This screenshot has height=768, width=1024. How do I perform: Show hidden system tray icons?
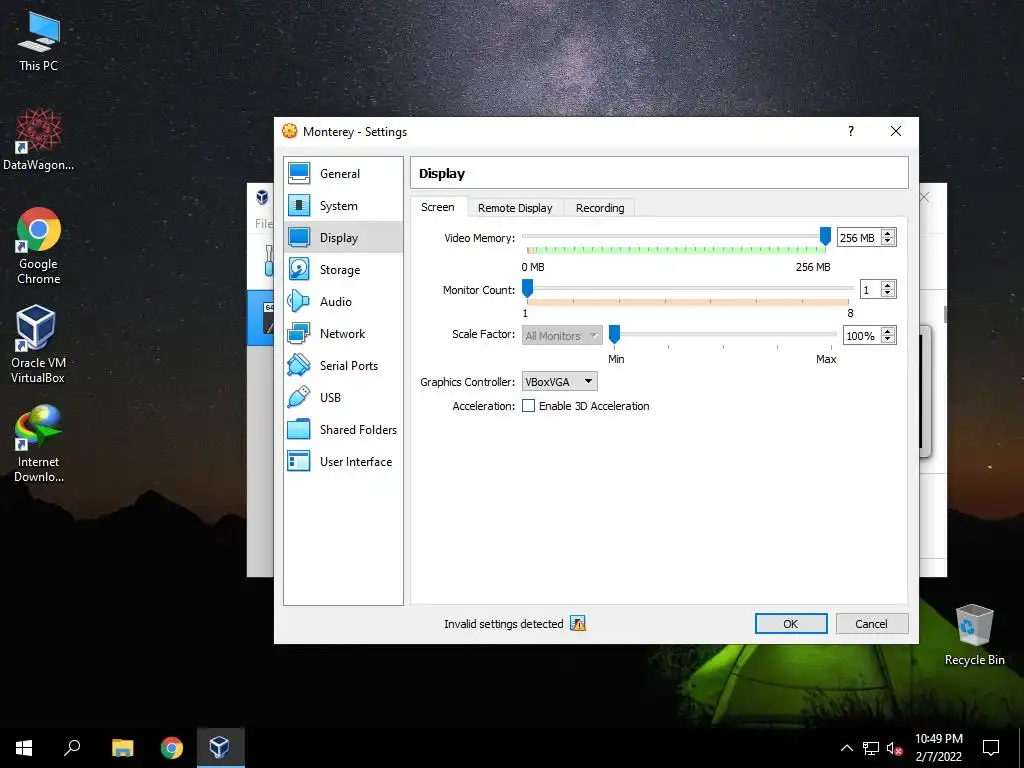point(846,748)
